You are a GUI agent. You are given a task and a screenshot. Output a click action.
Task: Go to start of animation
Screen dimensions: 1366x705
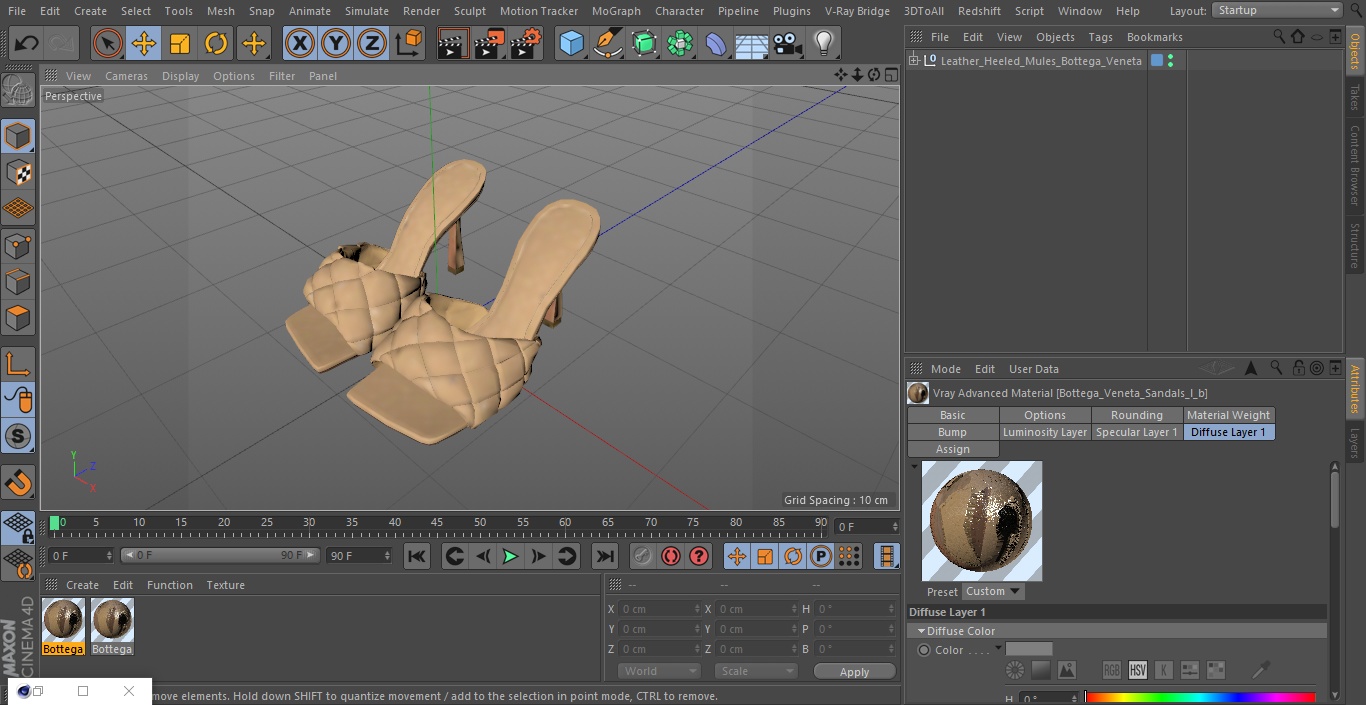click(x=417, y=556)
